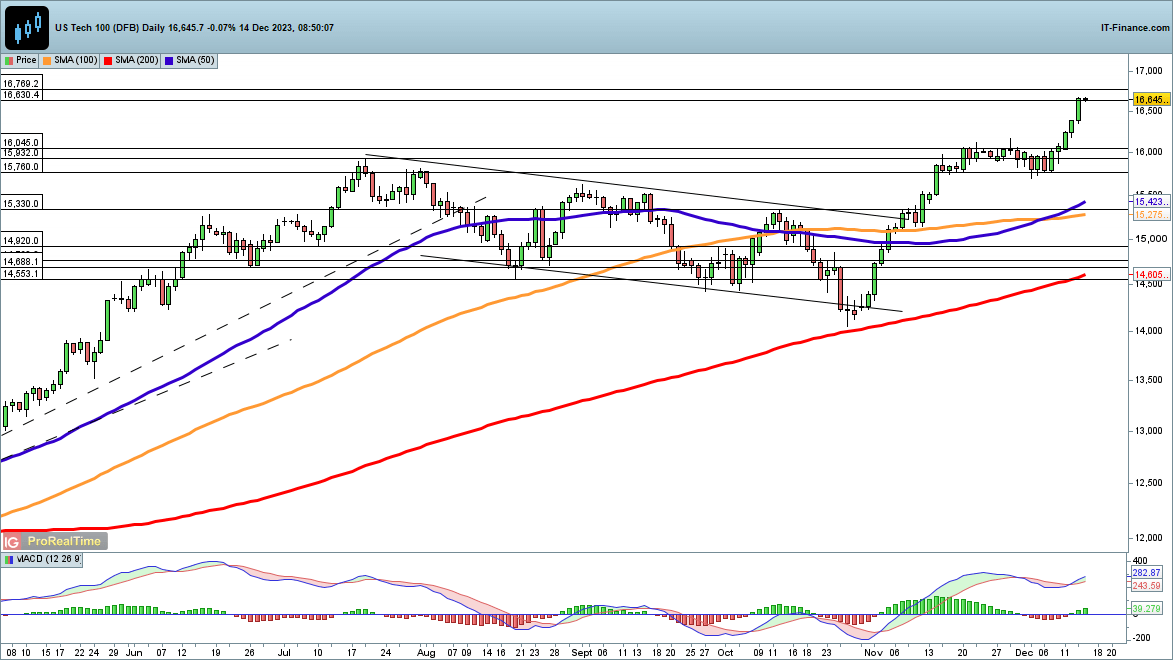The width and height of the screenshot is (1173, 660).
Task: Click the 16,630.4 horizontal level label
Action: [21, 95]
